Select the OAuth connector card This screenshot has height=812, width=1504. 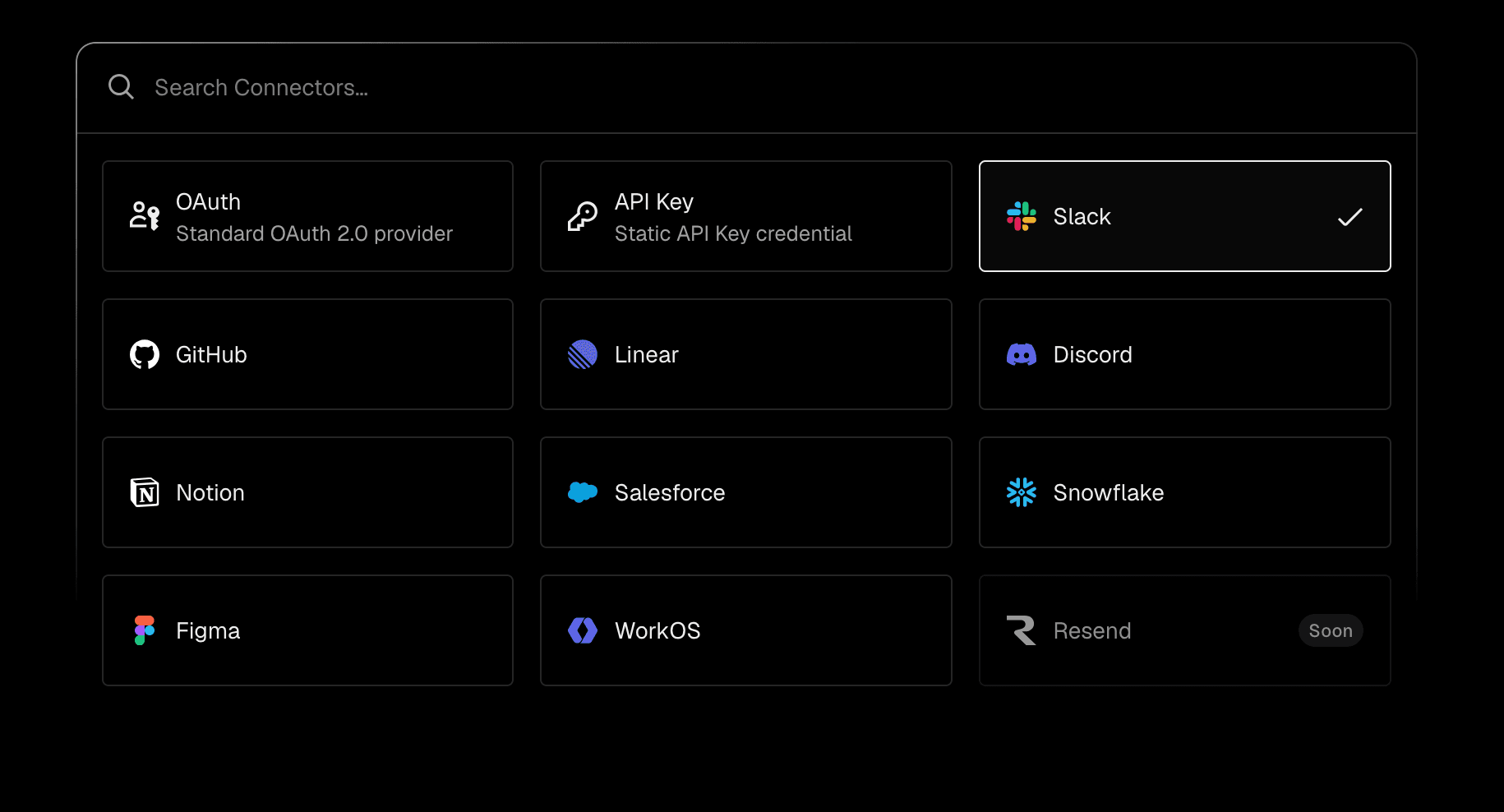pyautogui.click(x=307, y=216)
